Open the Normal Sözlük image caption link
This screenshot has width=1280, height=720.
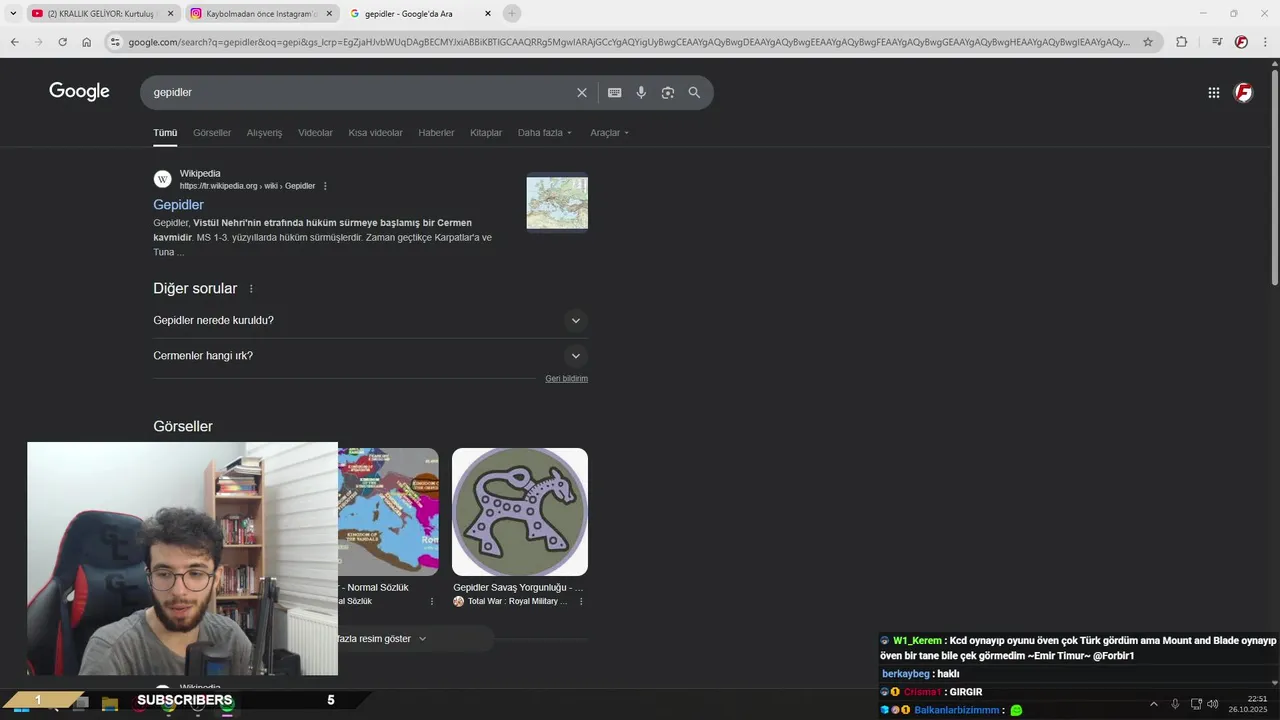[x=374, y=588]
